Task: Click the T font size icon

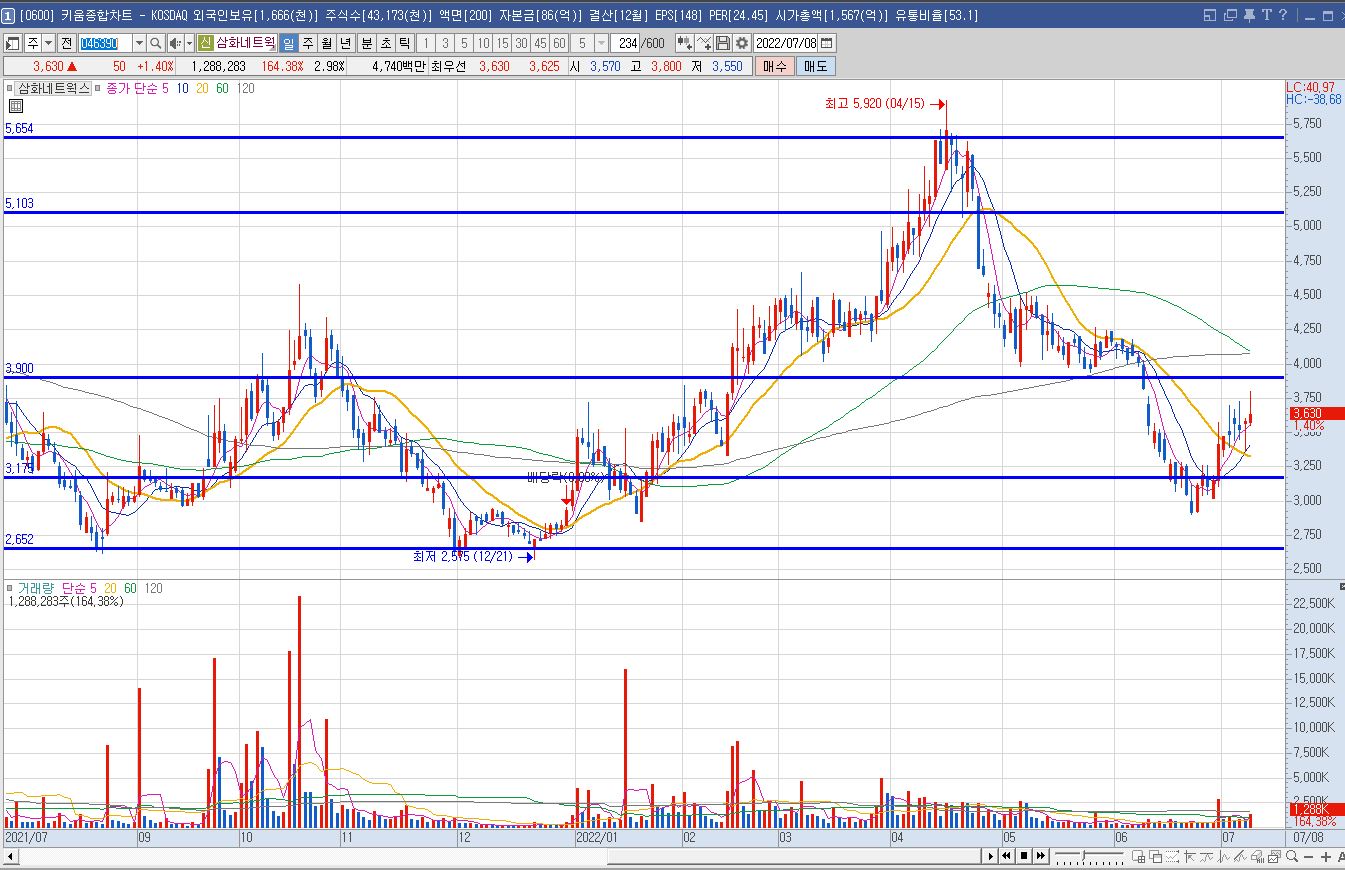Action: tap(1267, 15)
